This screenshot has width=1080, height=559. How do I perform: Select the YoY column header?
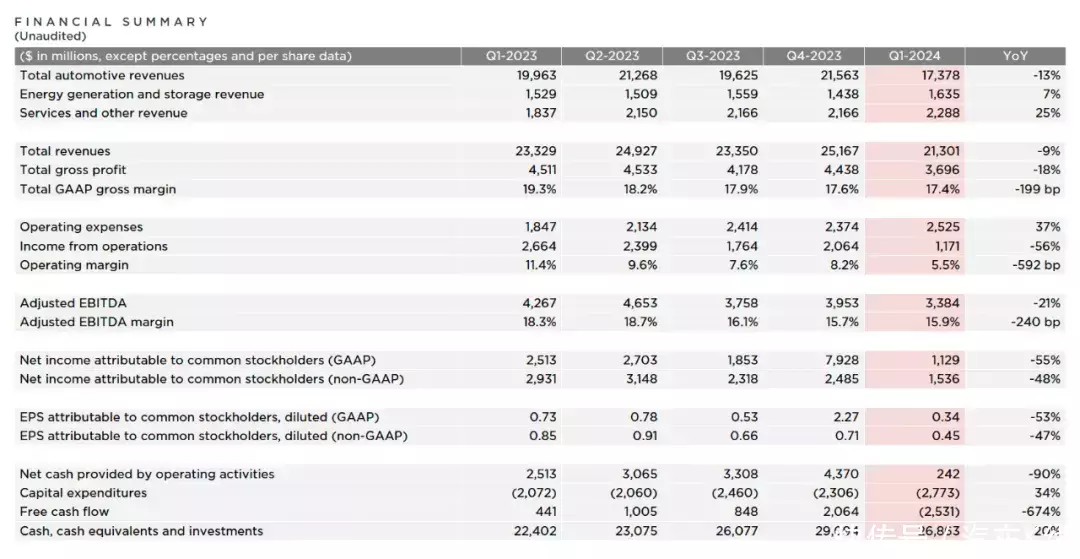coord(1015,56)
